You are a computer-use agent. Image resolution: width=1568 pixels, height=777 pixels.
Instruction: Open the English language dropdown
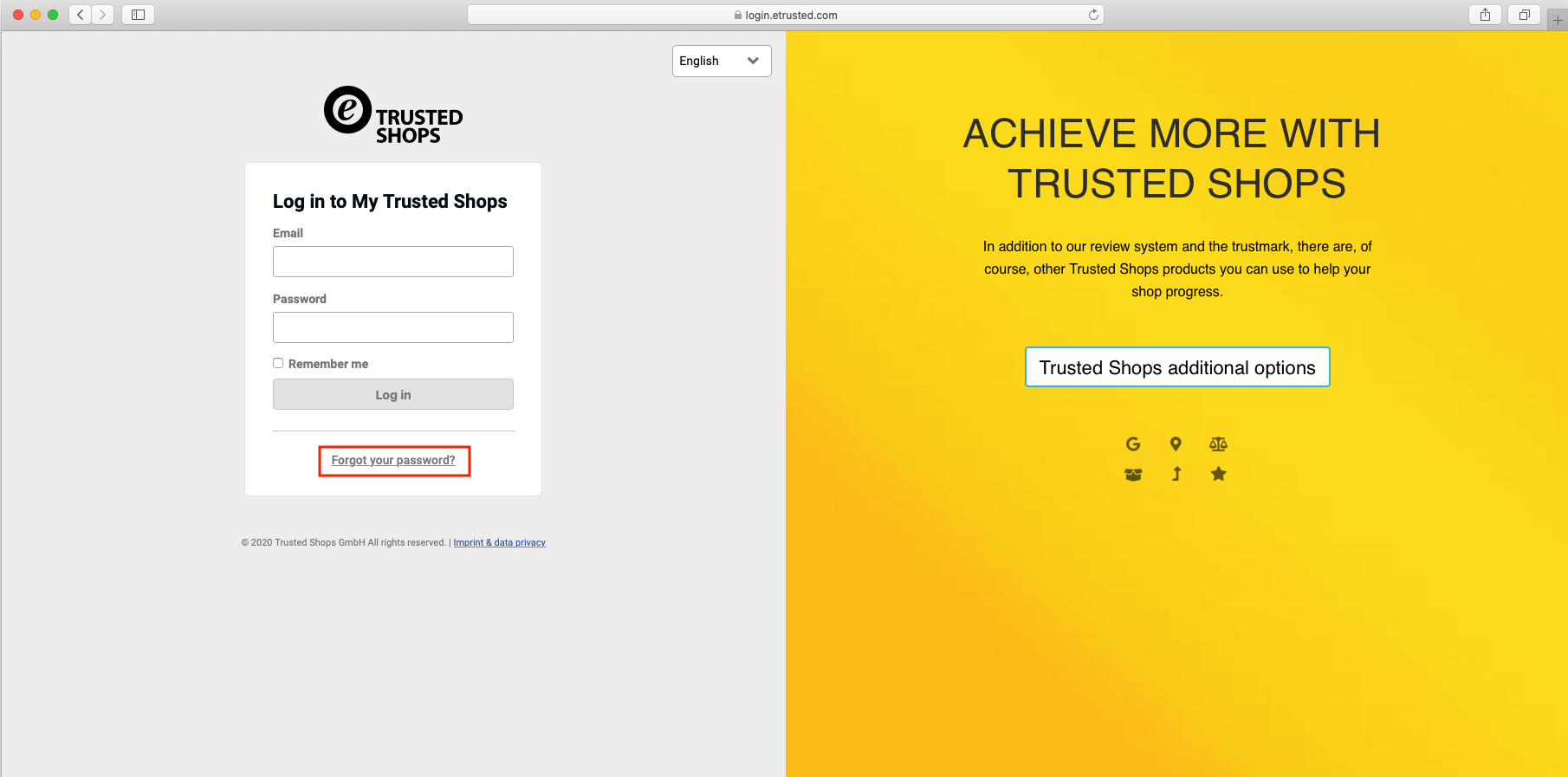tap(722, 61)
